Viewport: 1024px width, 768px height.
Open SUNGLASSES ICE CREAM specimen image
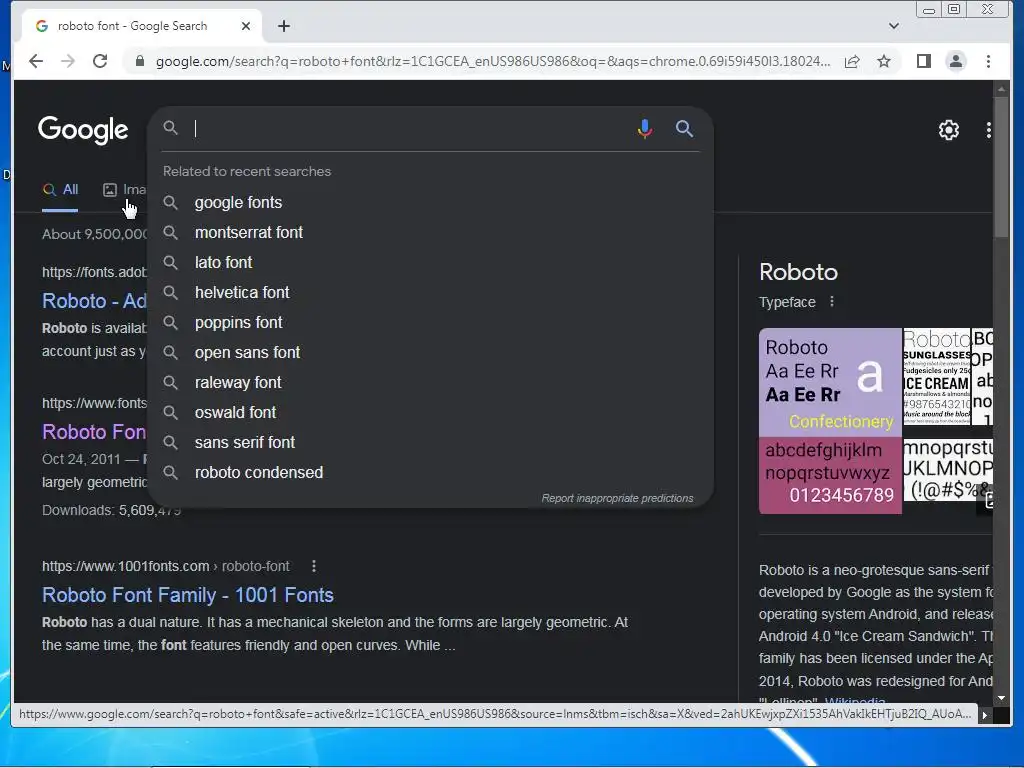(936, 377)
